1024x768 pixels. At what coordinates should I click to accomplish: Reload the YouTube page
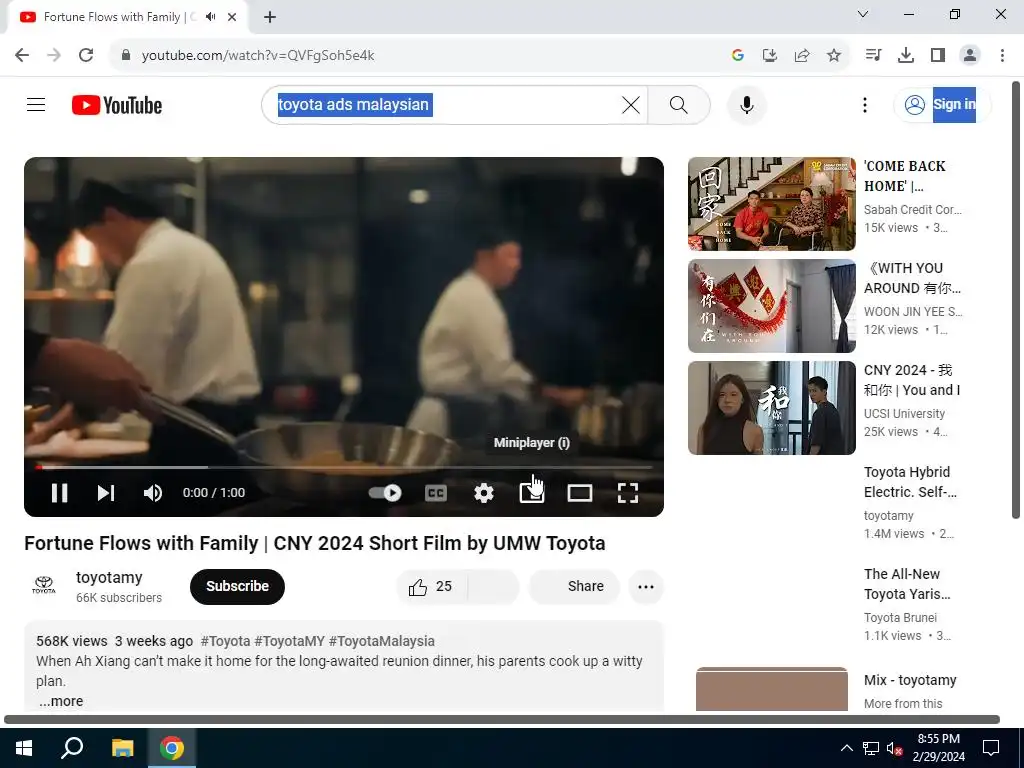pyautogui.click(x=86, y=56)
